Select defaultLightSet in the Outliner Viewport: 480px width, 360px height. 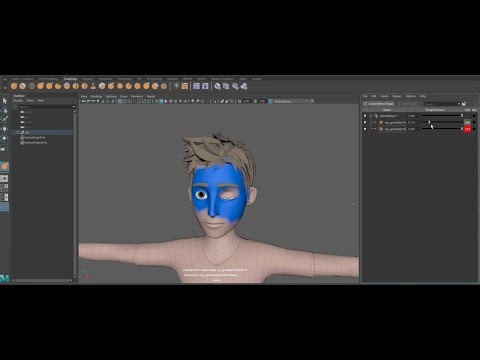pyautogui.click(x=35, y=137)
